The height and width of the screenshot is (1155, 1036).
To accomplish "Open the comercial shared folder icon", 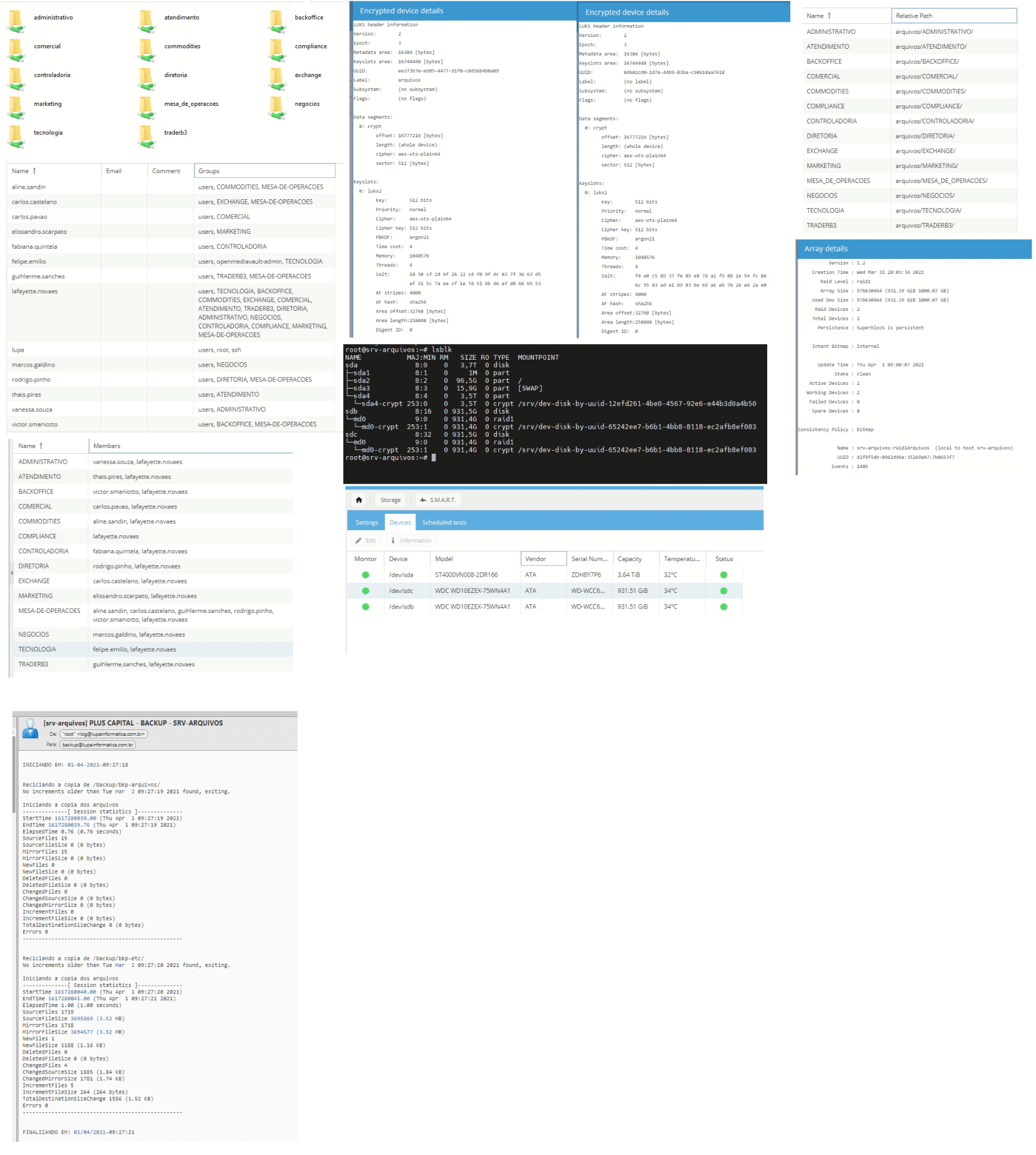I will (17, 49).
